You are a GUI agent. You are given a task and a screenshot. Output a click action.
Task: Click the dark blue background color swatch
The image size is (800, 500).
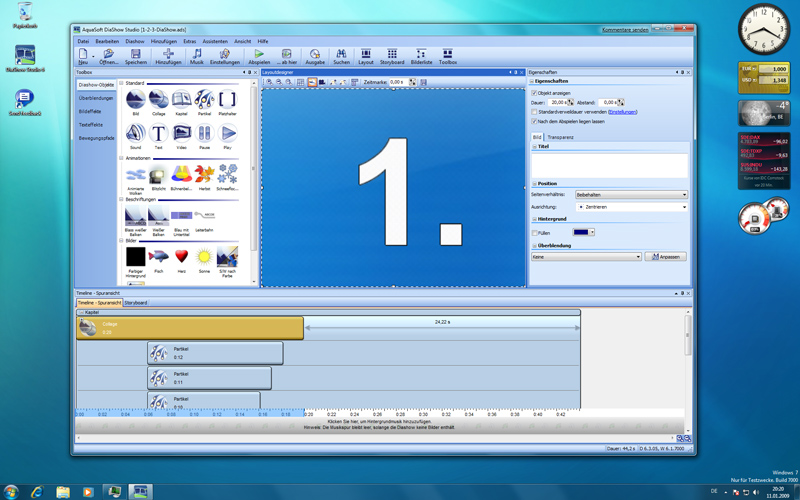click(580, 232)
